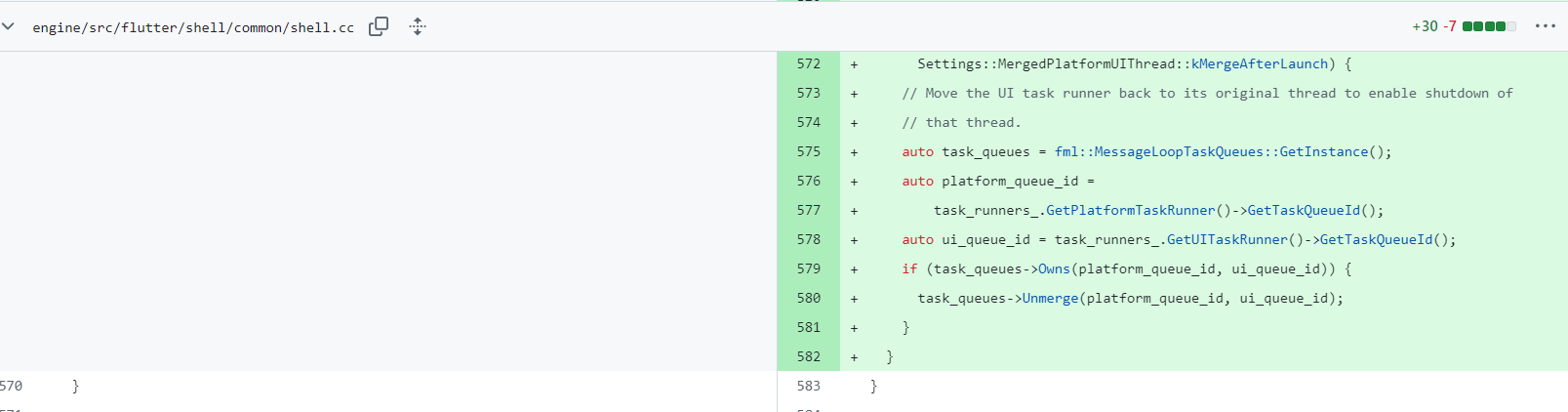
Task: Click the kMergeAfterLaunch token
Action: pyautogui.click(x=1260, y=63)
